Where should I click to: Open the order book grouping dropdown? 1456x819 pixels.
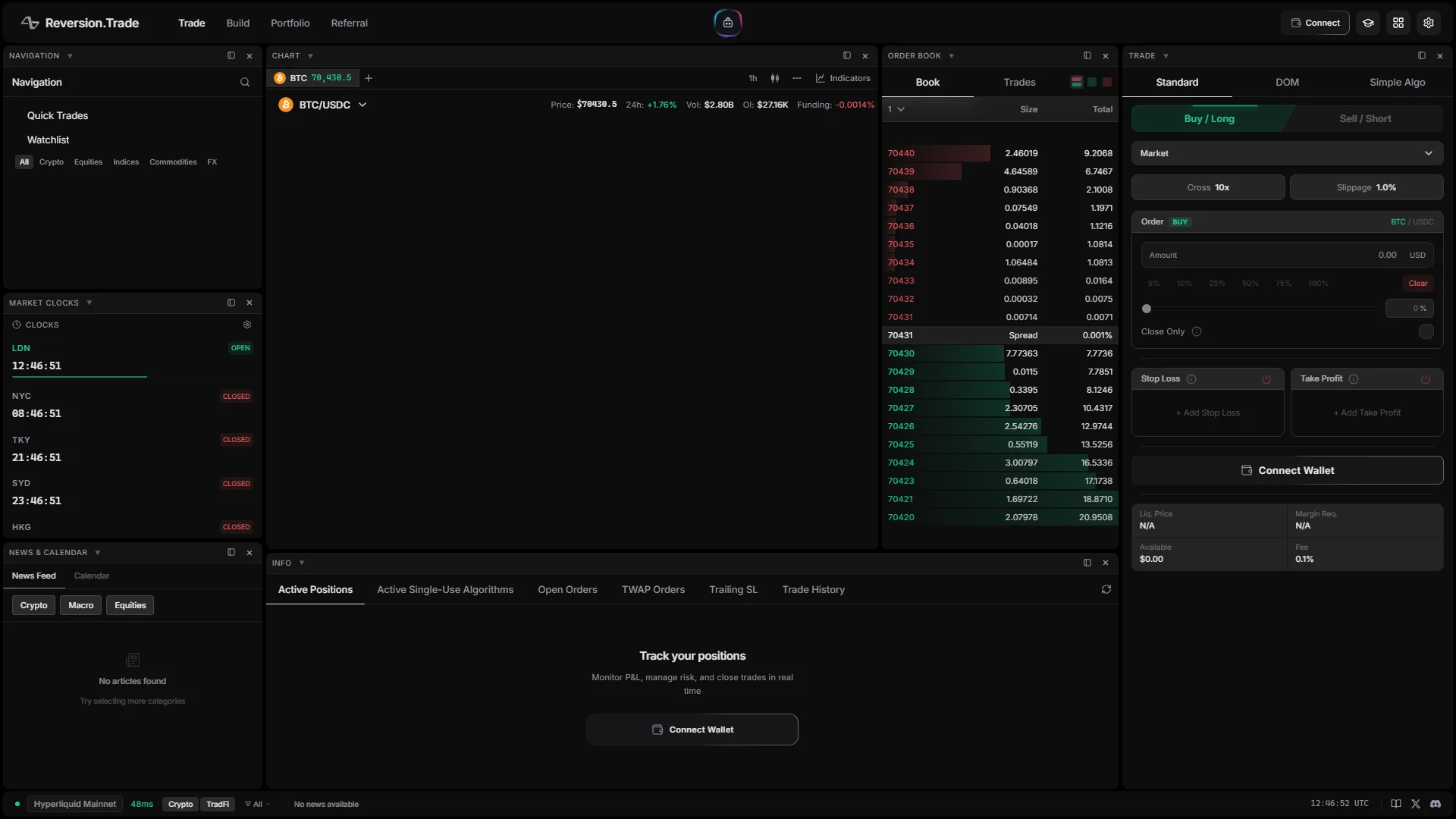[x=896, y=109]
